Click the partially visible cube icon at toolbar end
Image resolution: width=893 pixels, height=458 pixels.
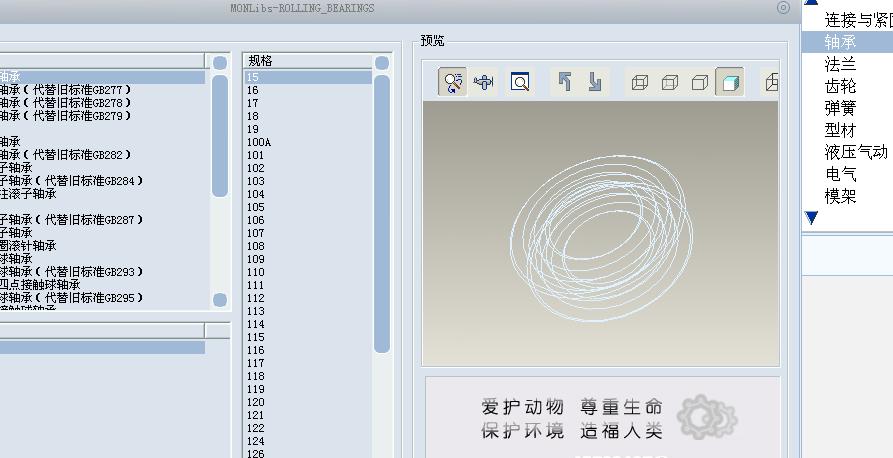pos(771,83)
